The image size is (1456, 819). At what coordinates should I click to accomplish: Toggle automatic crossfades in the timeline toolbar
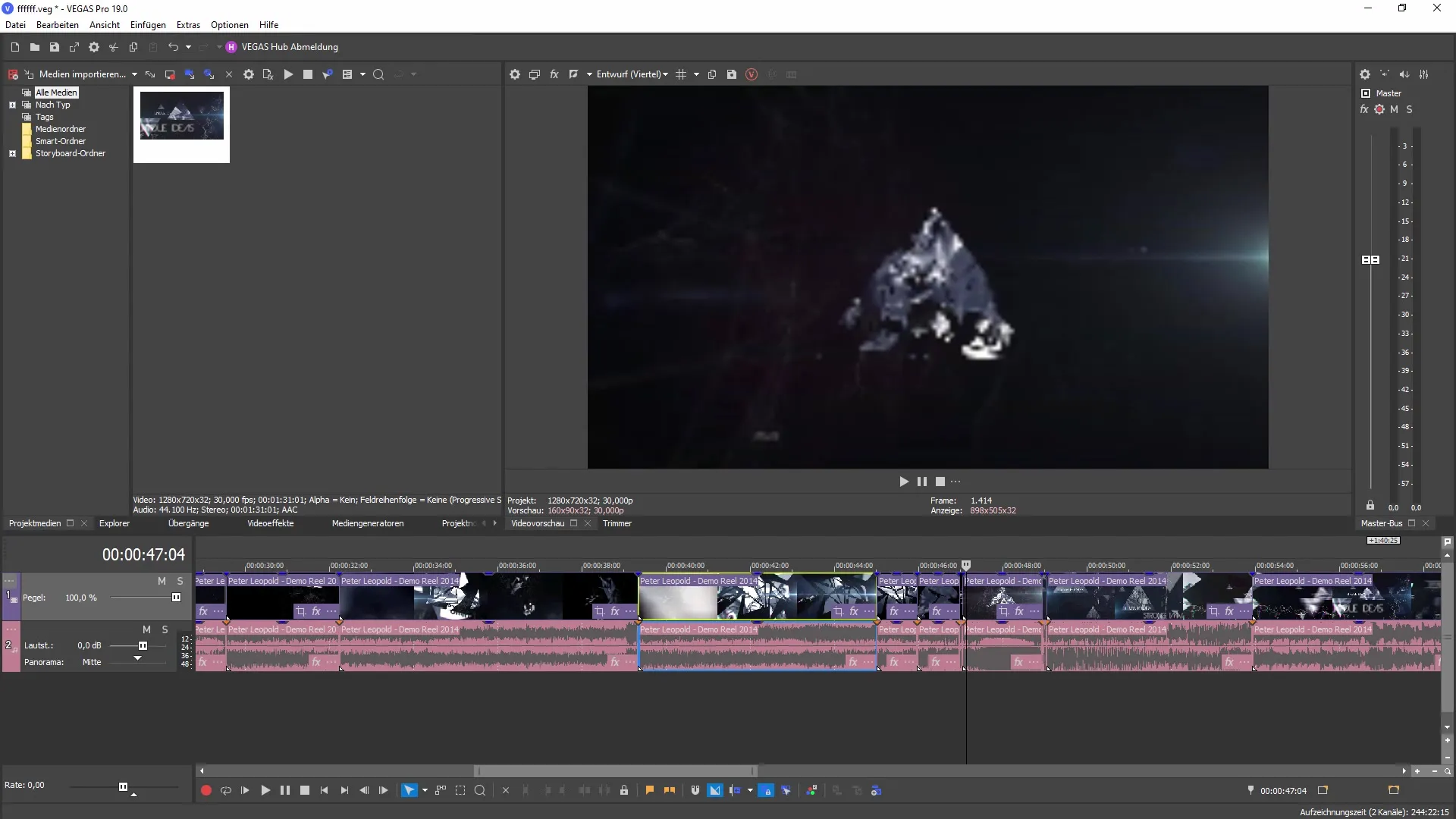click(715, 790)
